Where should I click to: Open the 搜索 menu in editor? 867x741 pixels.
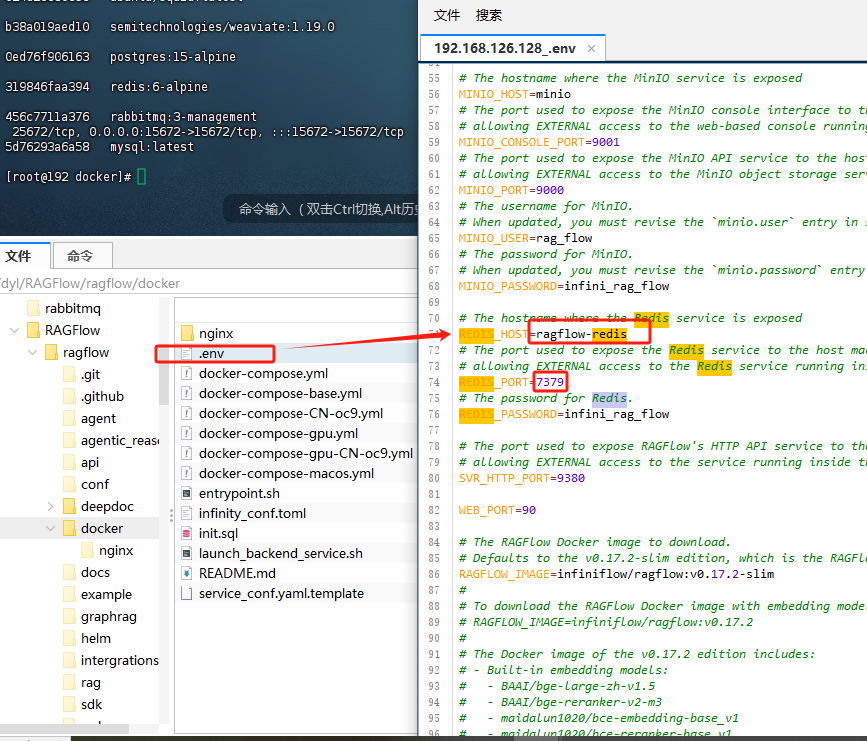489,15
